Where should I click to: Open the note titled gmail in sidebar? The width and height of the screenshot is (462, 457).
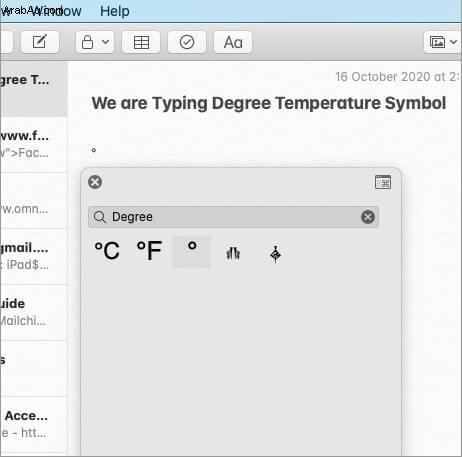pos(33,256)
